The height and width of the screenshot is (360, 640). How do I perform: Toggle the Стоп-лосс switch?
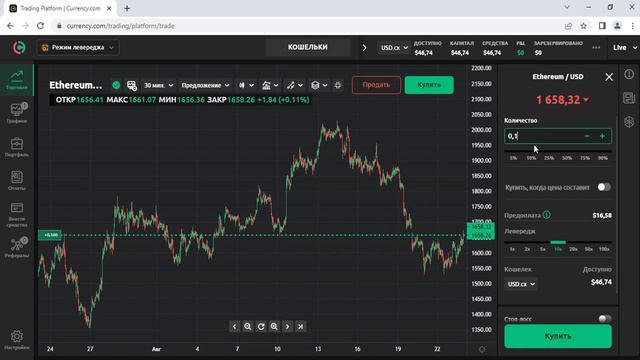tap(604, 318)
